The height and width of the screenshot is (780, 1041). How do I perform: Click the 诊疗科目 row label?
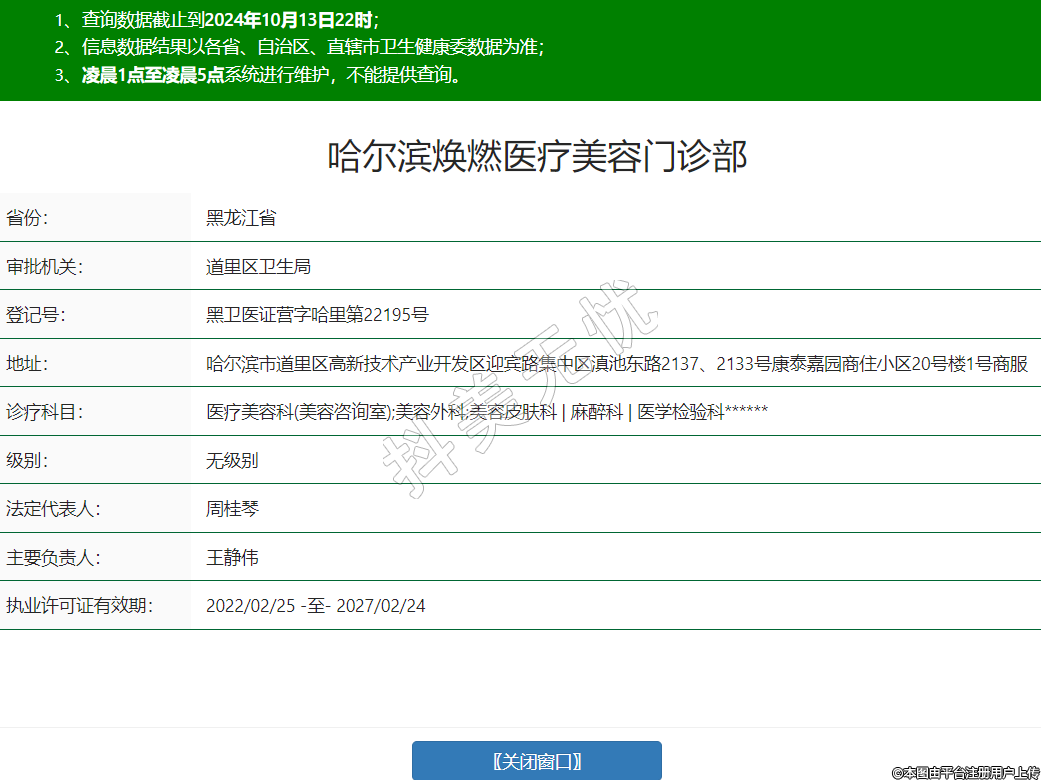pos(44,412)
